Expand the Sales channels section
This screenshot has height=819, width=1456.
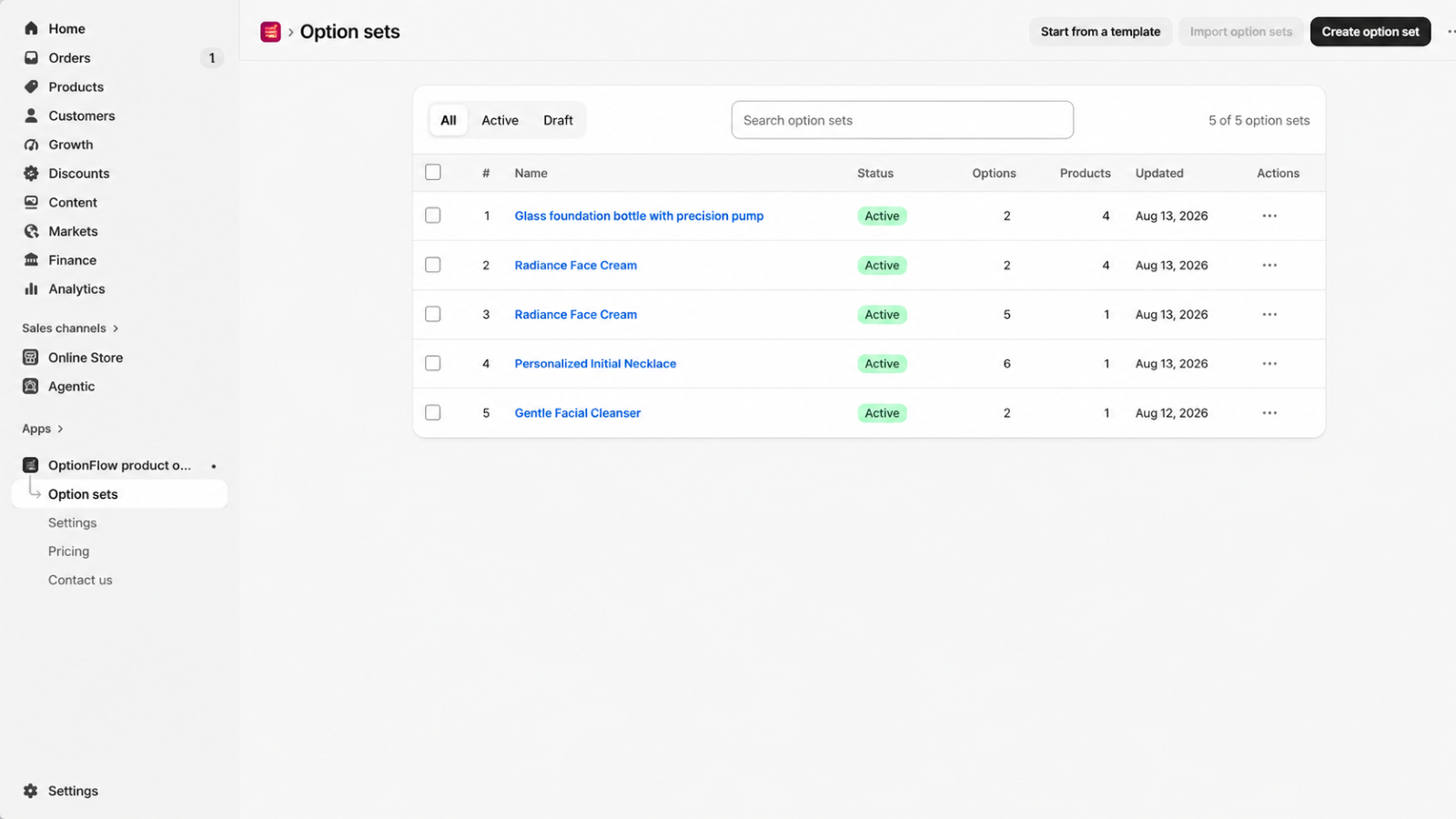(71, 329)
